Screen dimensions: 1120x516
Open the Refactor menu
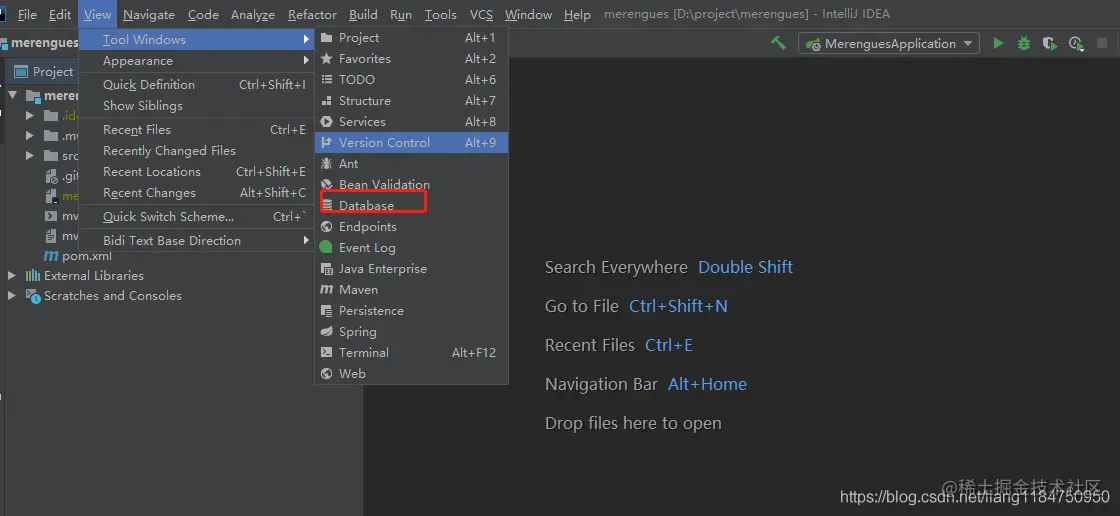pyautogui.click(x=312, y=14)
